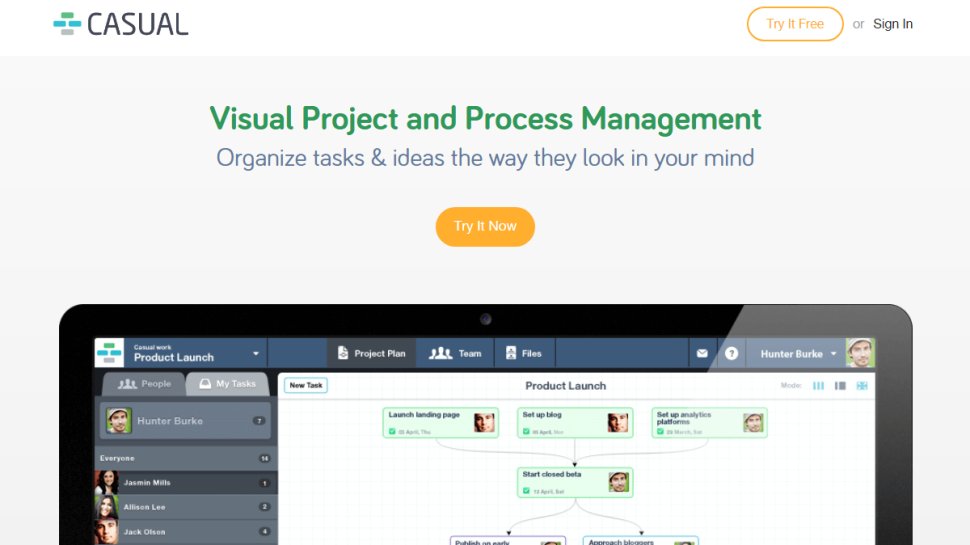The height and width of the screenshot is (545, 970).
Task: Click the help question mark icon
Action: [731, 353]
